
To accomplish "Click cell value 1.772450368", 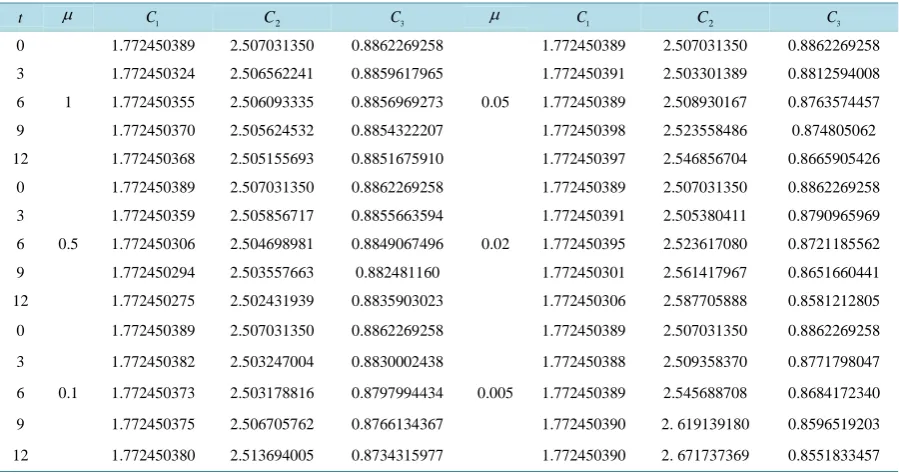I will point(153,159).
